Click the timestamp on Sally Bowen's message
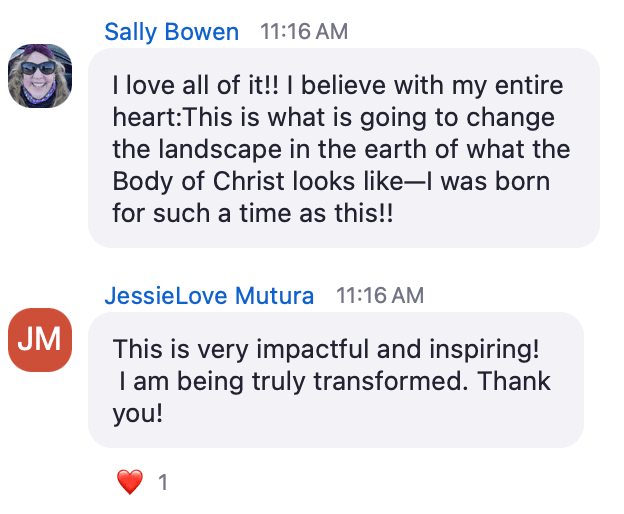The height and width of the screenshot is (514, 624). [304, 32]
